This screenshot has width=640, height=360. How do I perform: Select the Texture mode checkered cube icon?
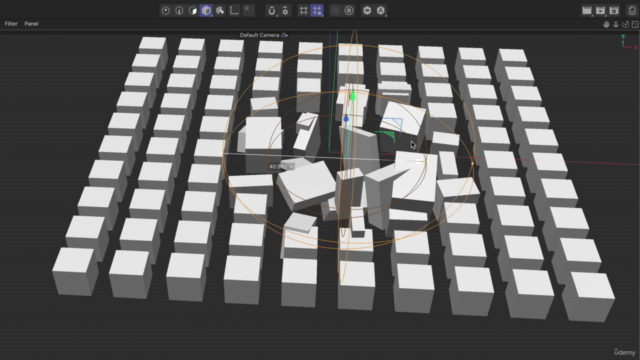(220, 11)
